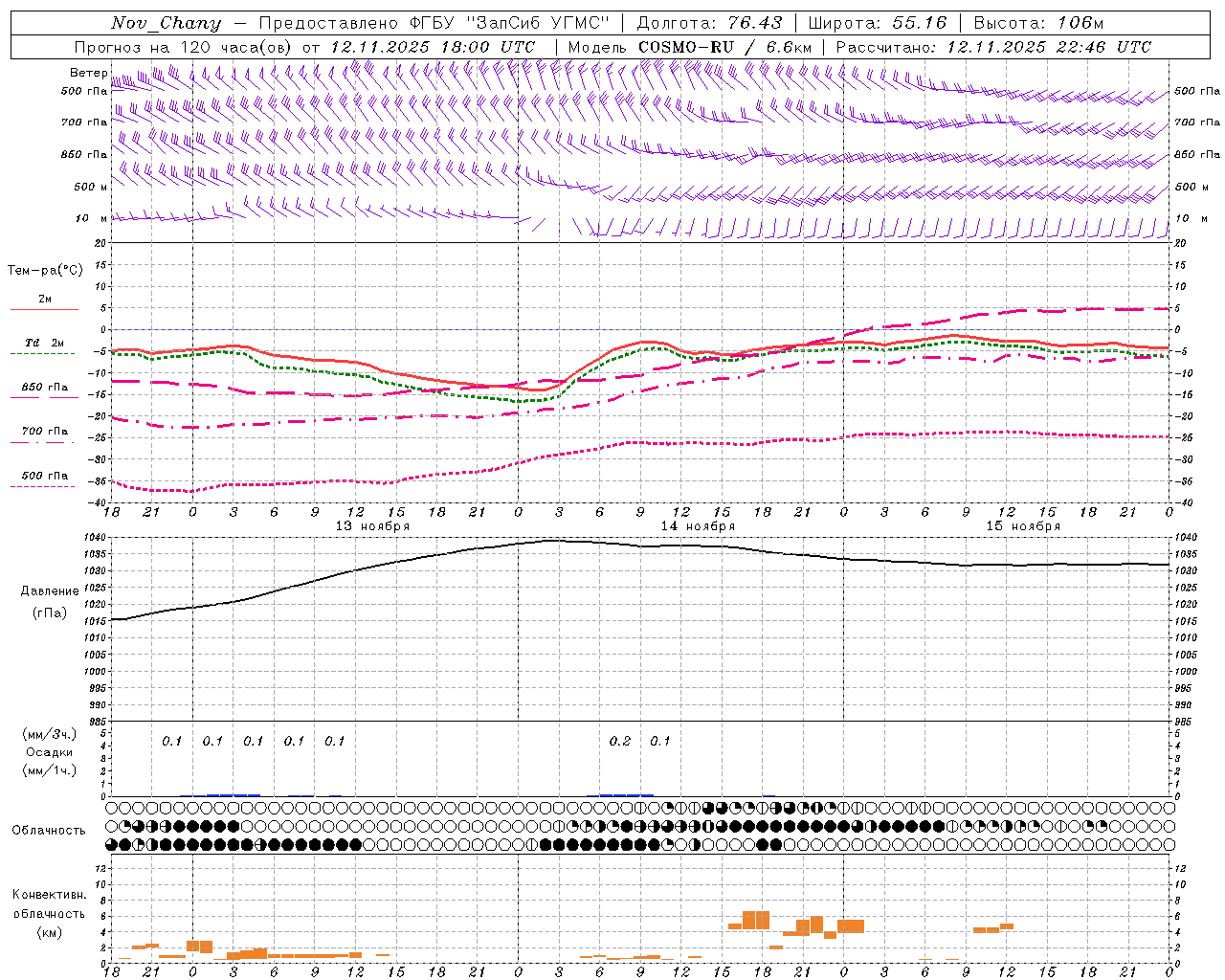Select the '2м' temperature legend entry
This screenshot has height=980, width=1225.
click(x=45, y=300)
